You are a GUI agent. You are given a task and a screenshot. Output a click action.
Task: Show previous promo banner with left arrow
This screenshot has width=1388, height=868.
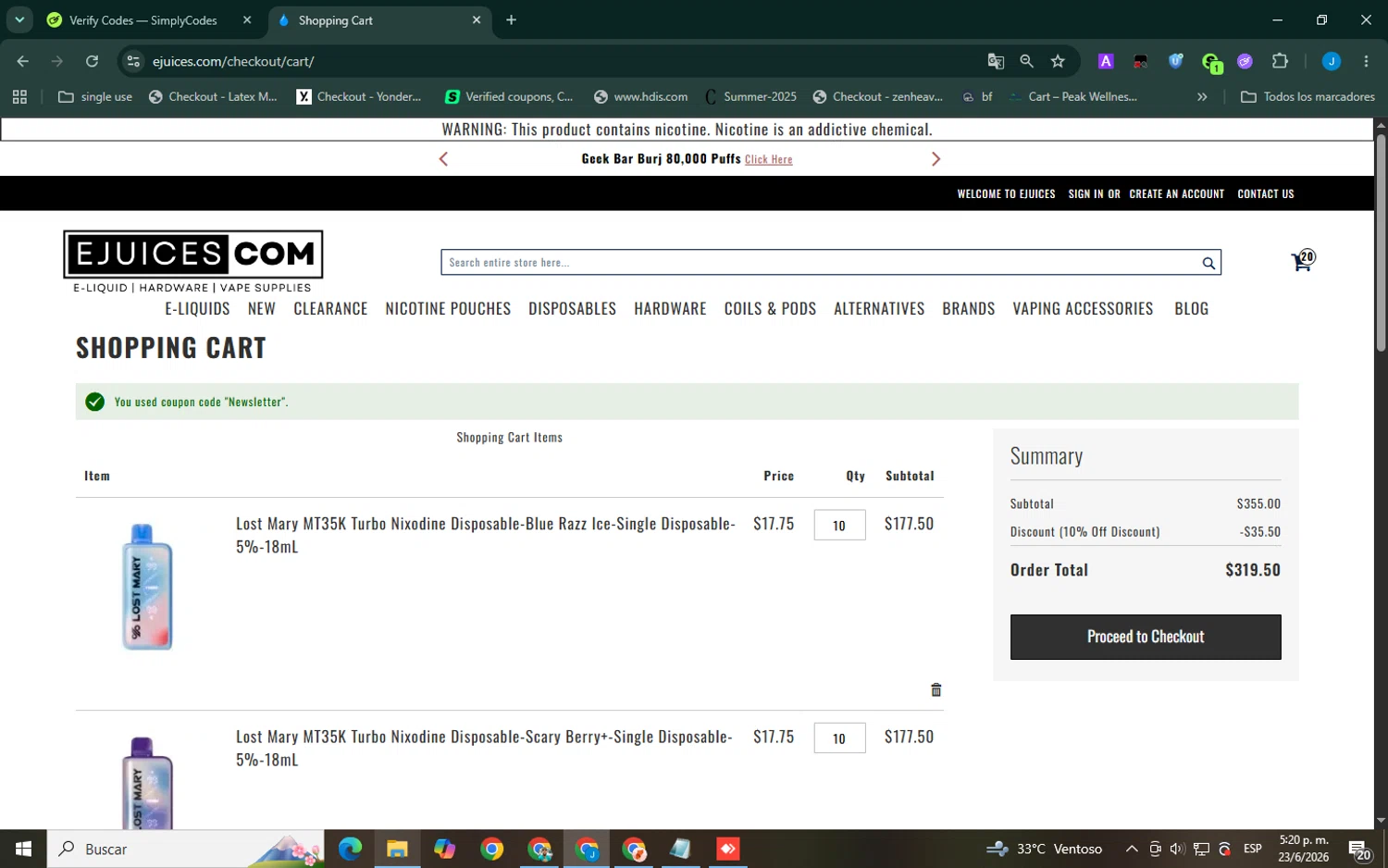(x=443, y=159)
